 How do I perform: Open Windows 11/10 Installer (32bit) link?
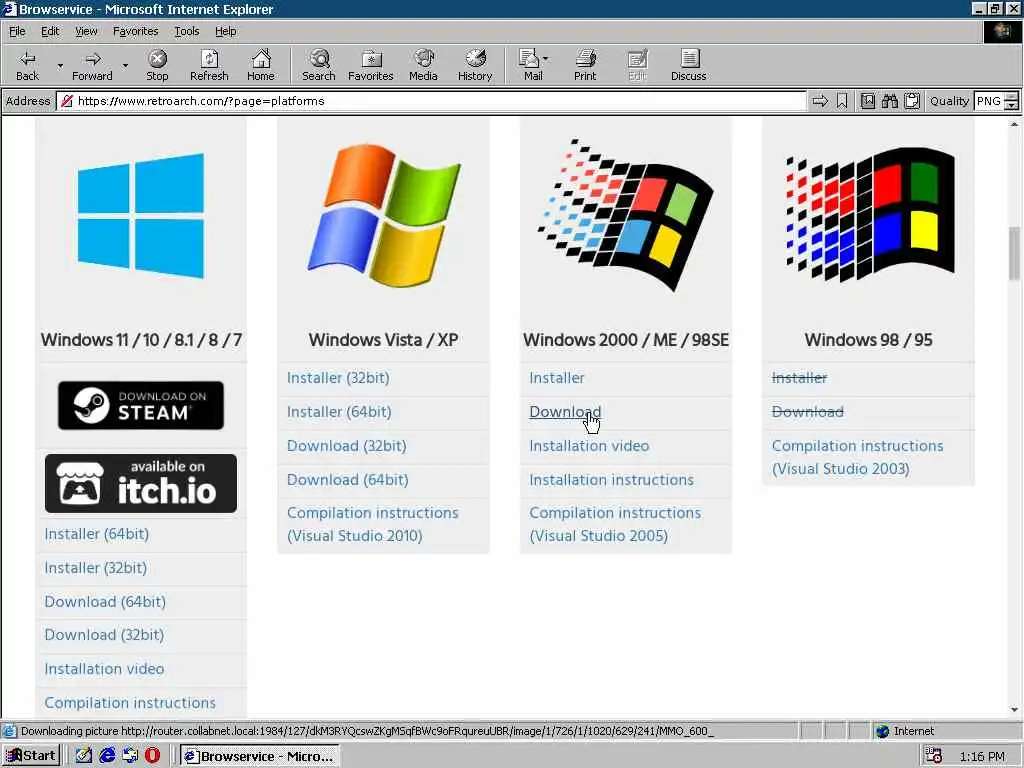point(95,568)
